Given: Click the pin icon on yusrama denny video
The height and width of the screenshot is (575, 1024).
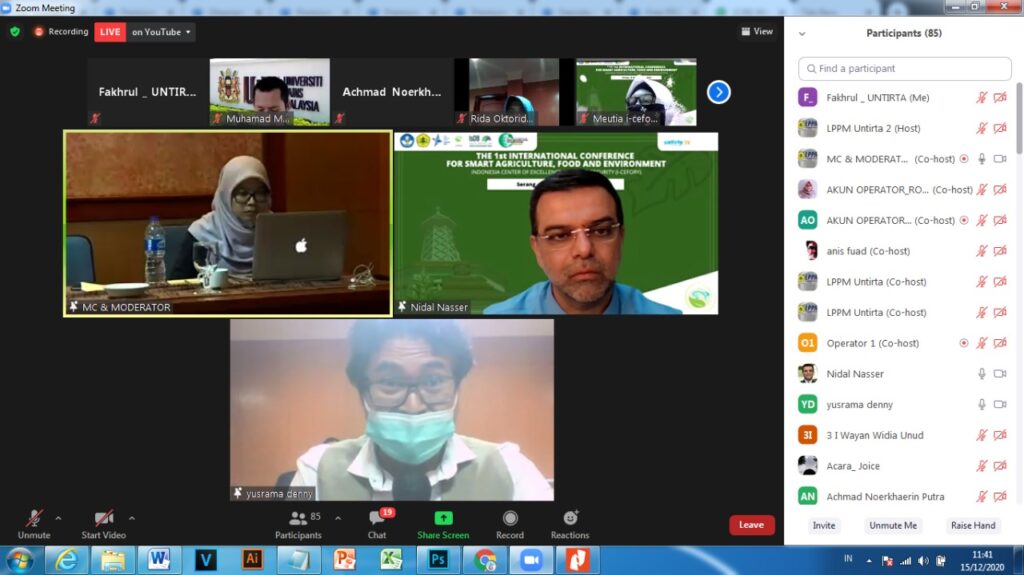Looking at the screenshot, I should [x=238, y=493].
